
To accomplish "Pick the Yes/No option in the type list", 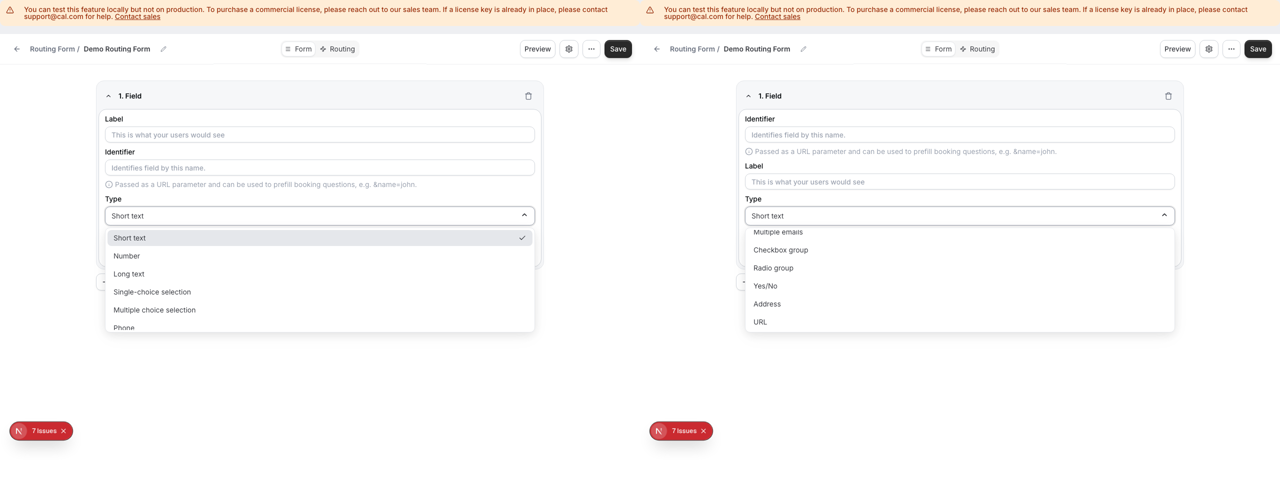I will click(x=765, y=286).
